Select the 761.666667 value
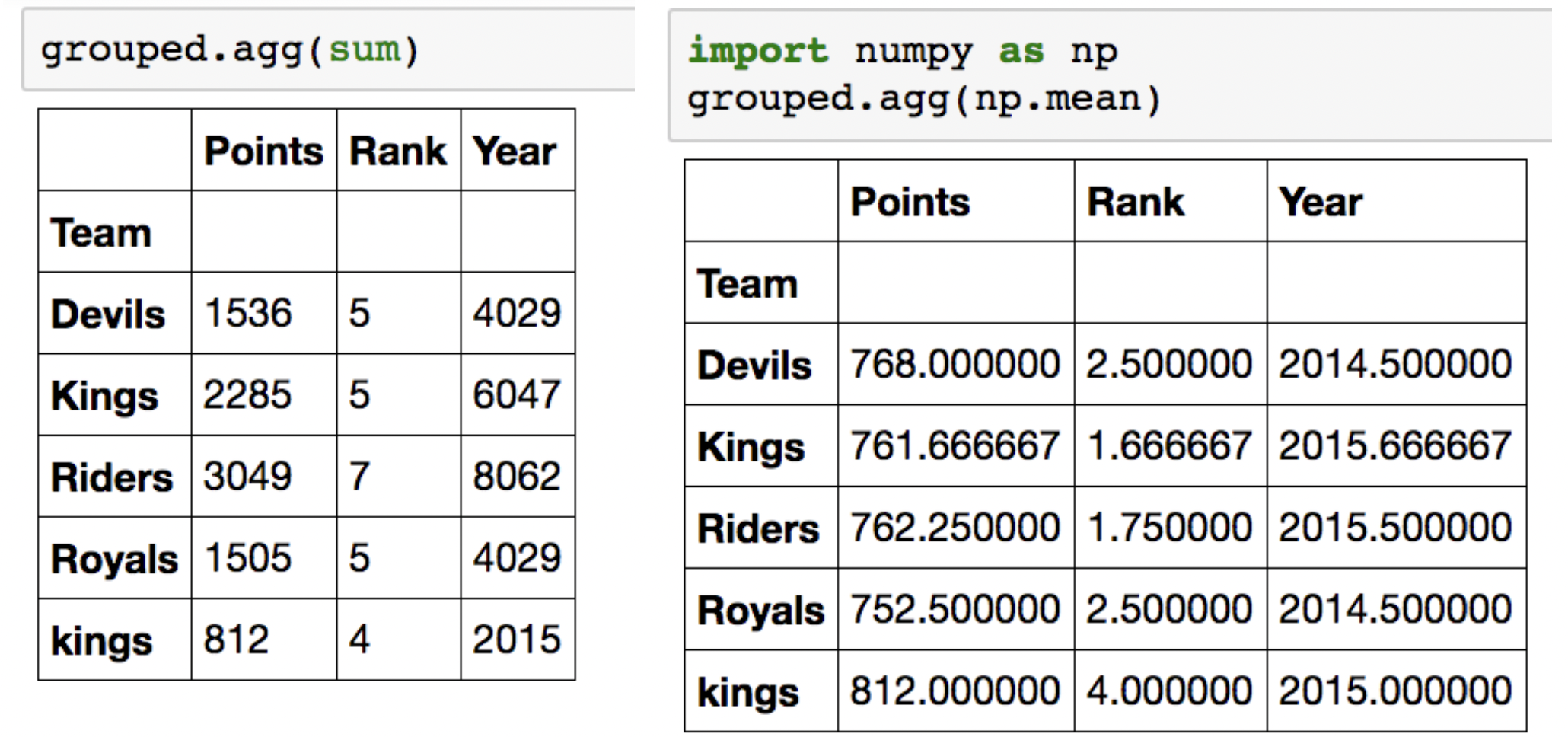Image resolution: width=1568 pixels, height=737 pixels. [x=955, y=445]
